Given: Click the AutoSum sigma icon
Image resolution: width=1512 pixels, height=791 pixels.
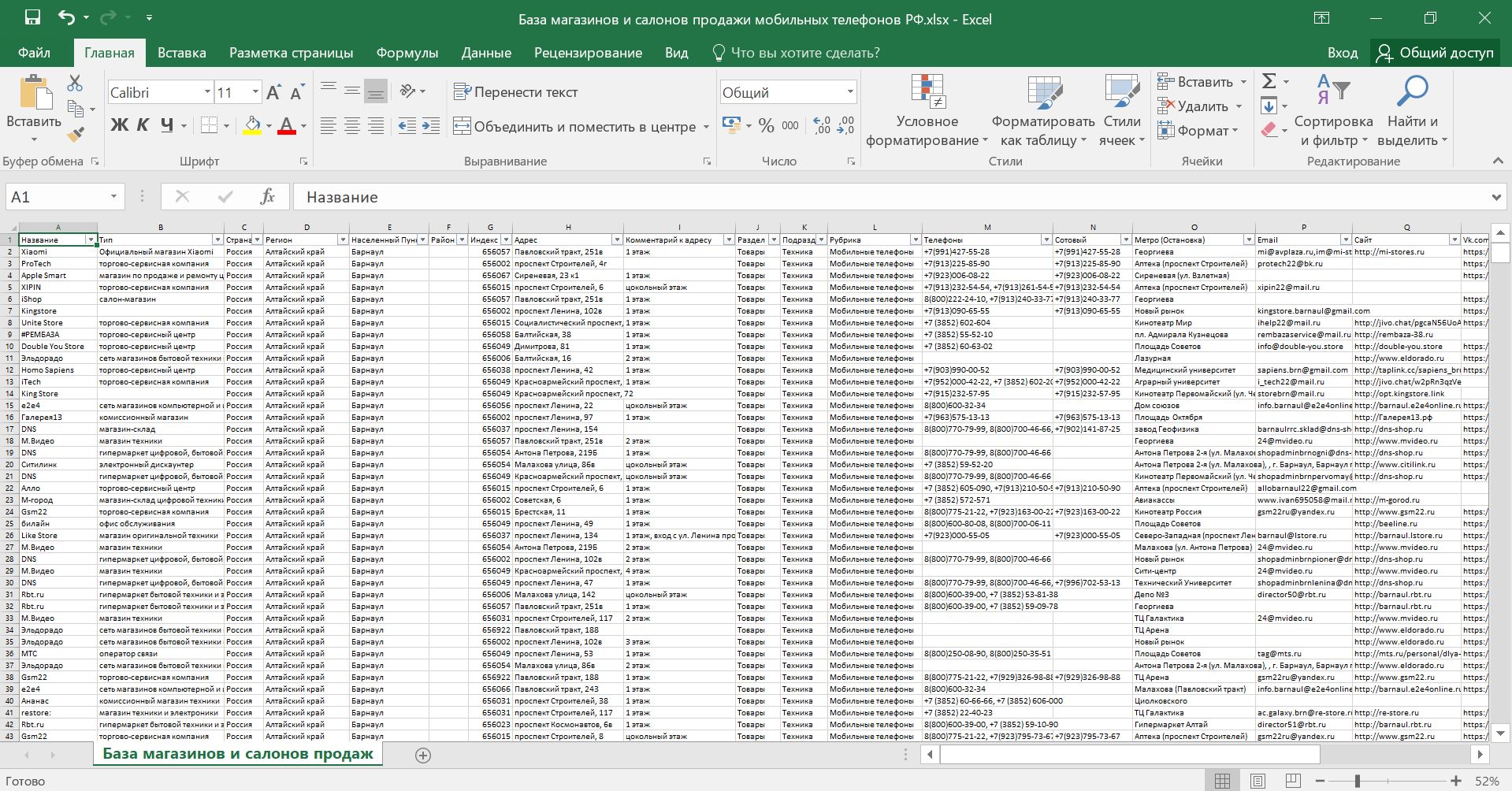Looking at the screenshot, I should point(1269,81).
